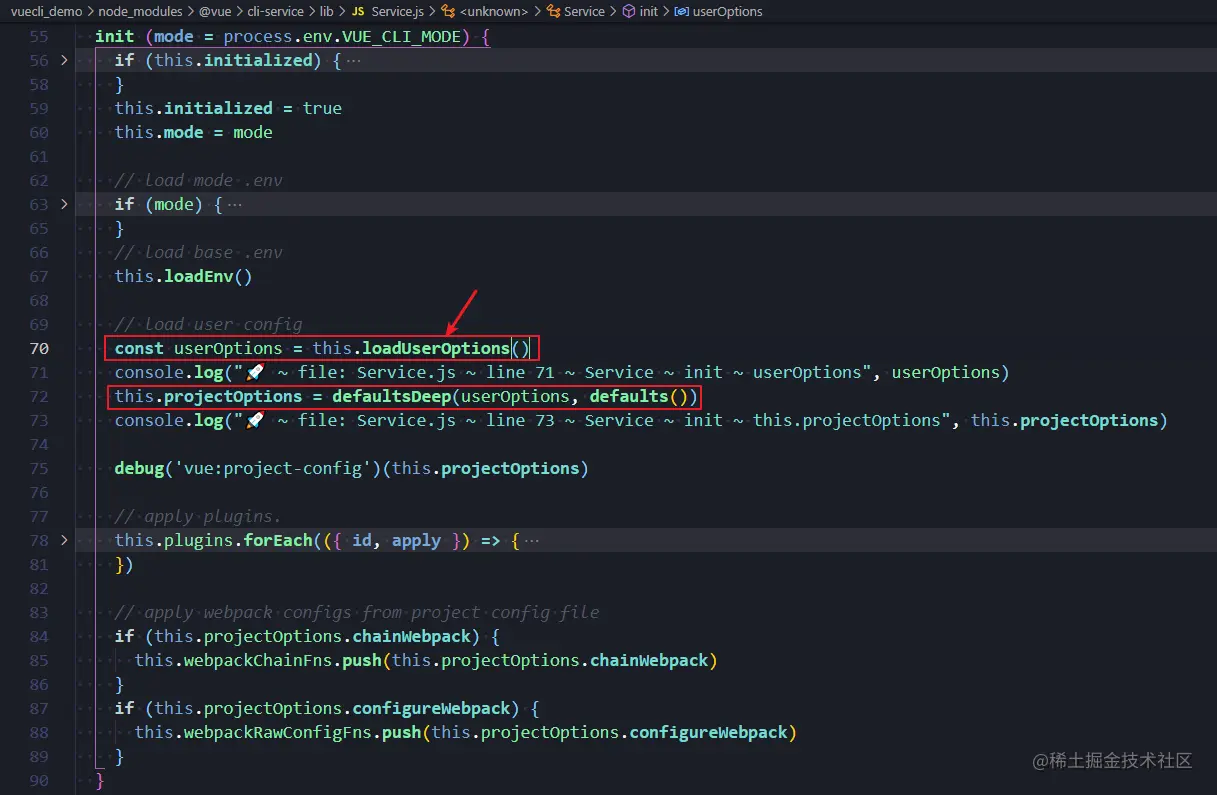The width and height of the screenshot is (1217, 795).
Task: Click 'vue:project-config' string on line 75
Action: click(273, 468)
